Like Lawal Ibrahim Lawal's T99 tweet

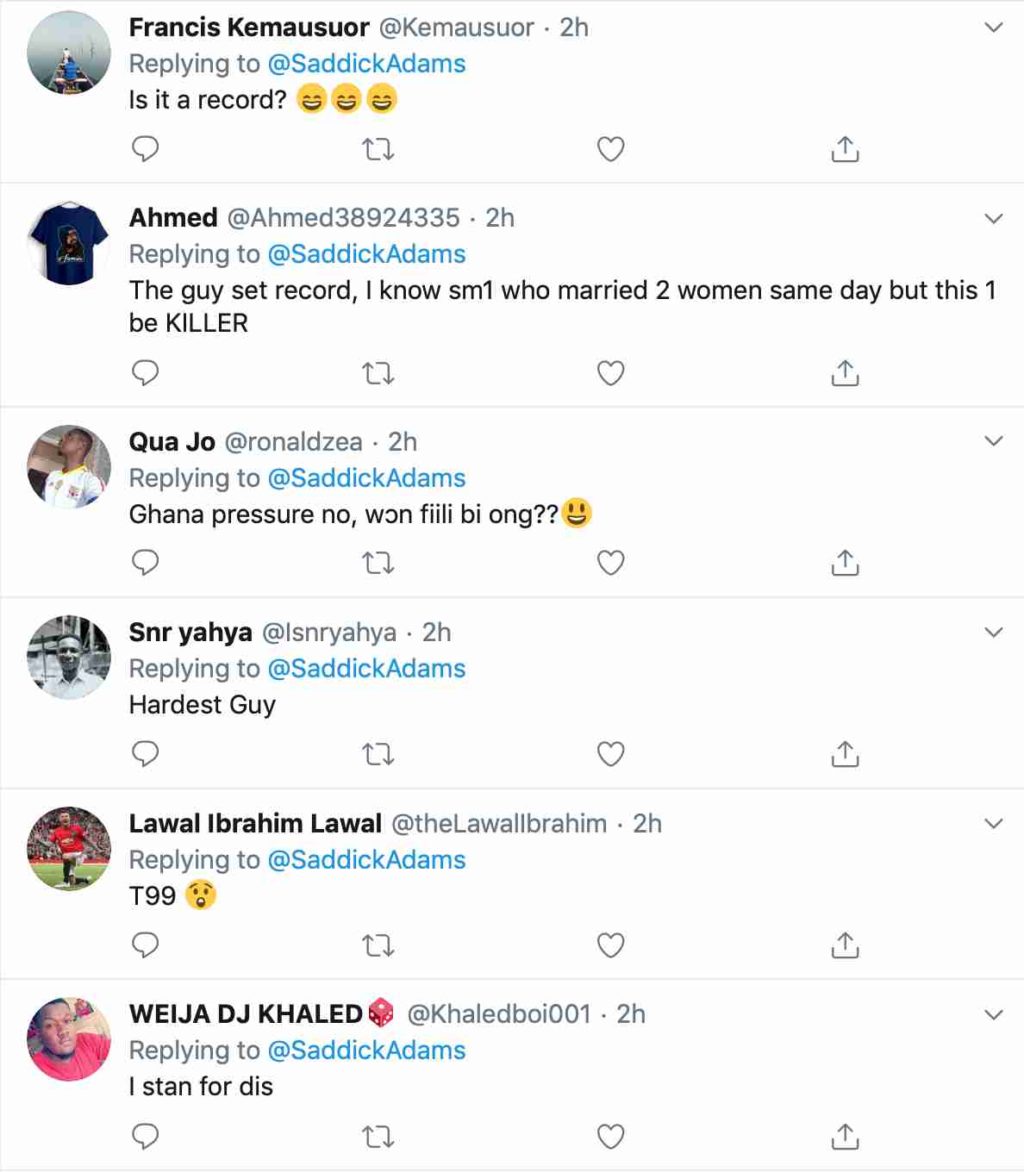pyautogui.click(x=610, y=945)
